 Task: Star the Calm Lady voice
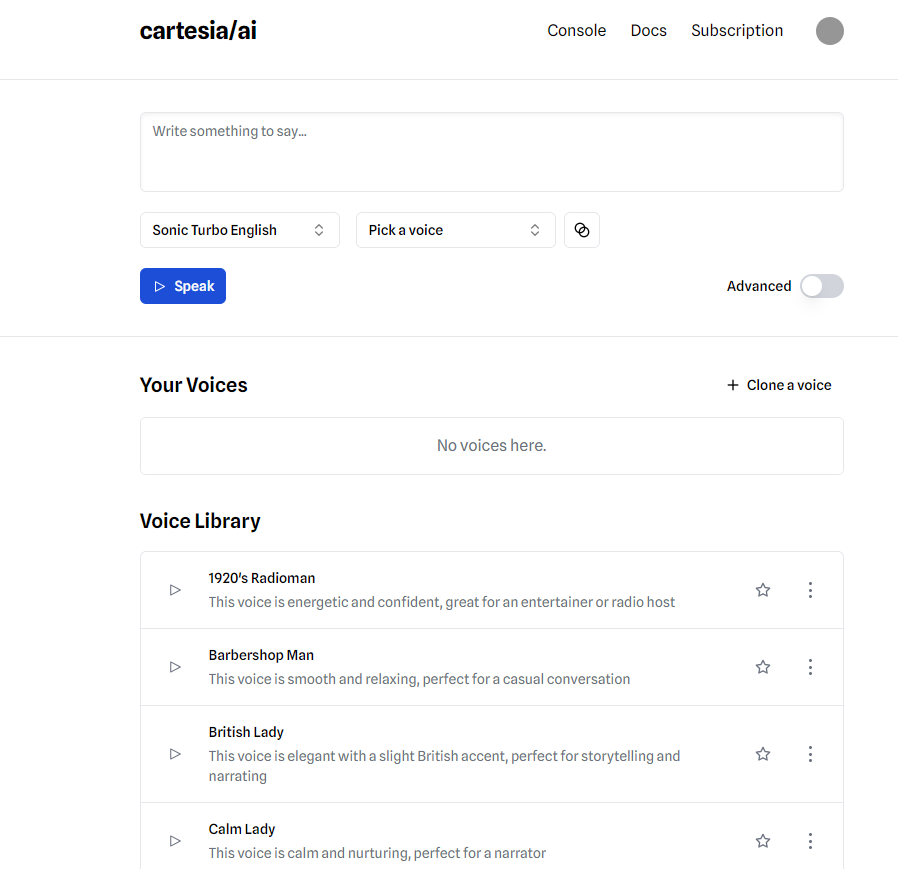[x=763, y=841]
